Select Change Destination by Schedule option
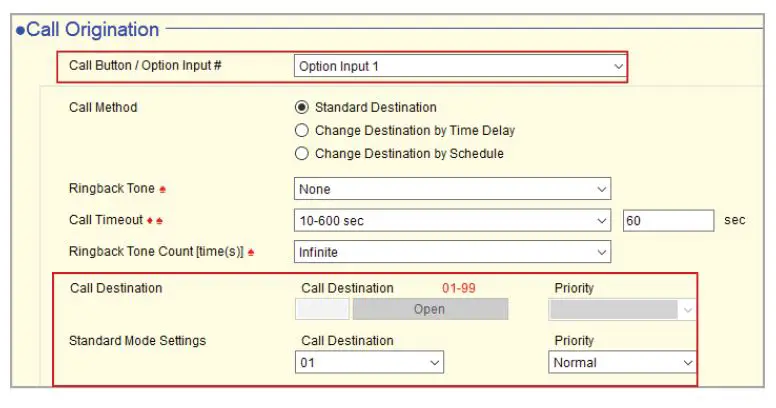 [x=302, y=154]
